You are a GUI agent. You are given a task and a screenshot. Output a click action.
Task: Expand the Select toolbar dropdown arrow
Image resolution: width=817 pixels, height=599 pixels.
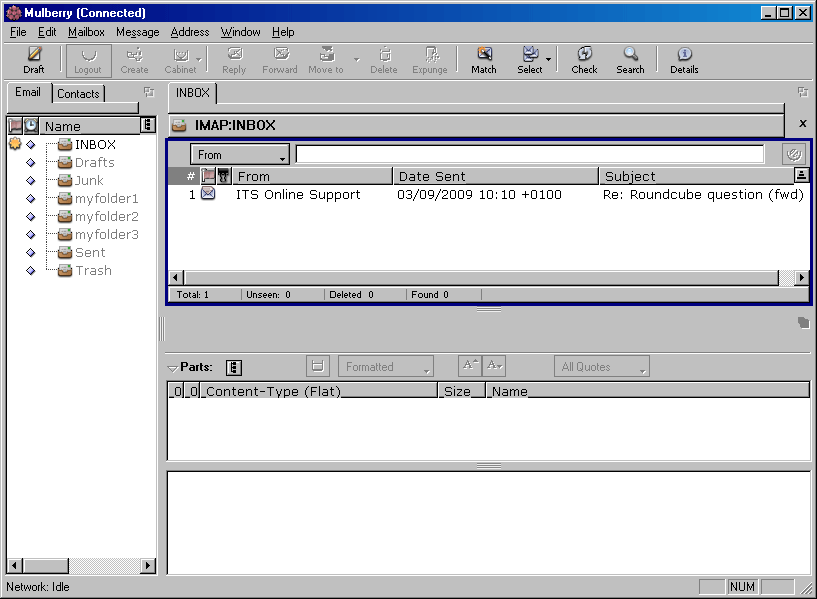click(548, 60)
